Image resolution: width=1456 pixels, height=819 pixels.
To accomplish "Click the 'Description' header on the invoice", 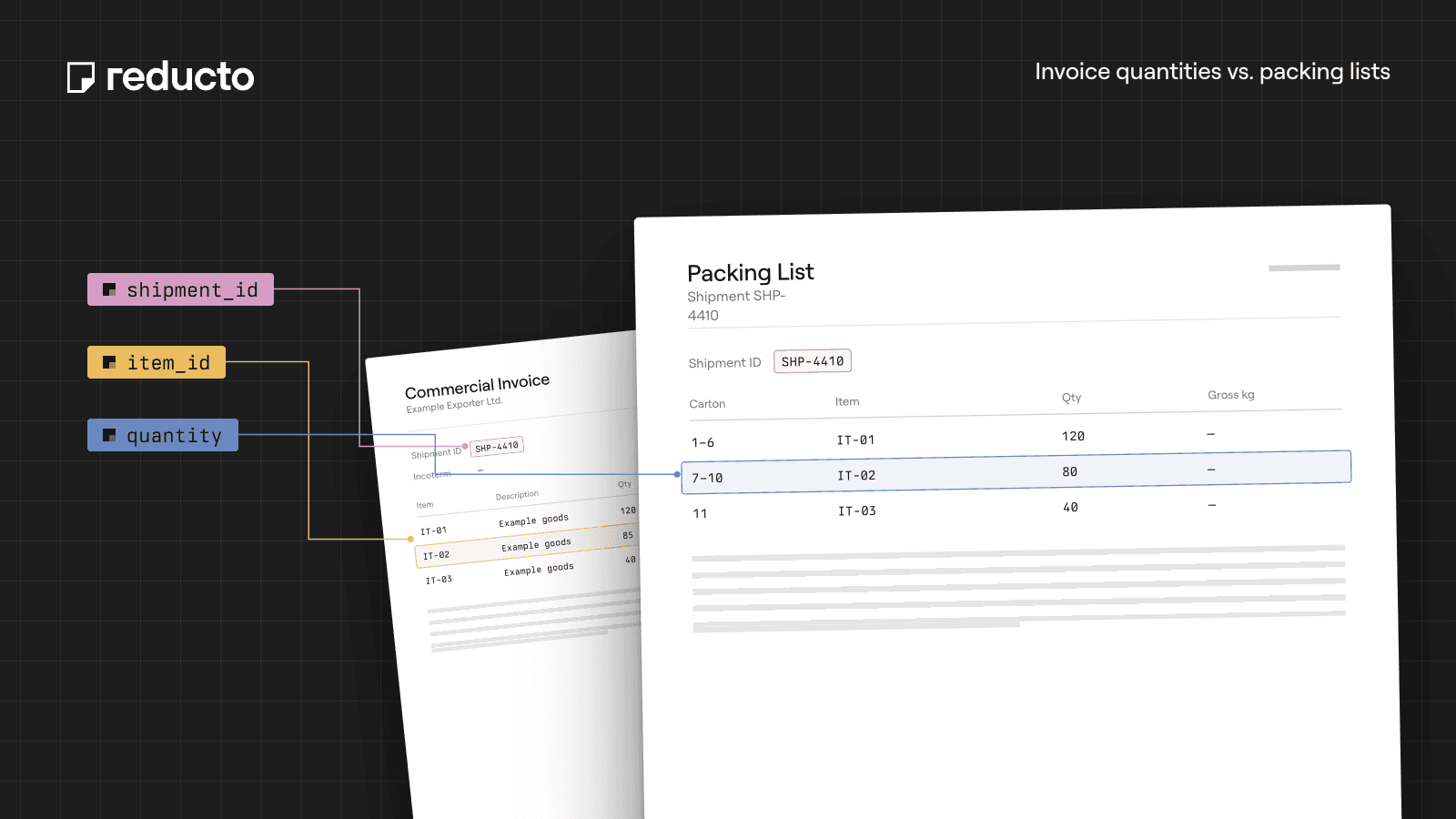I will coord(517,496).
